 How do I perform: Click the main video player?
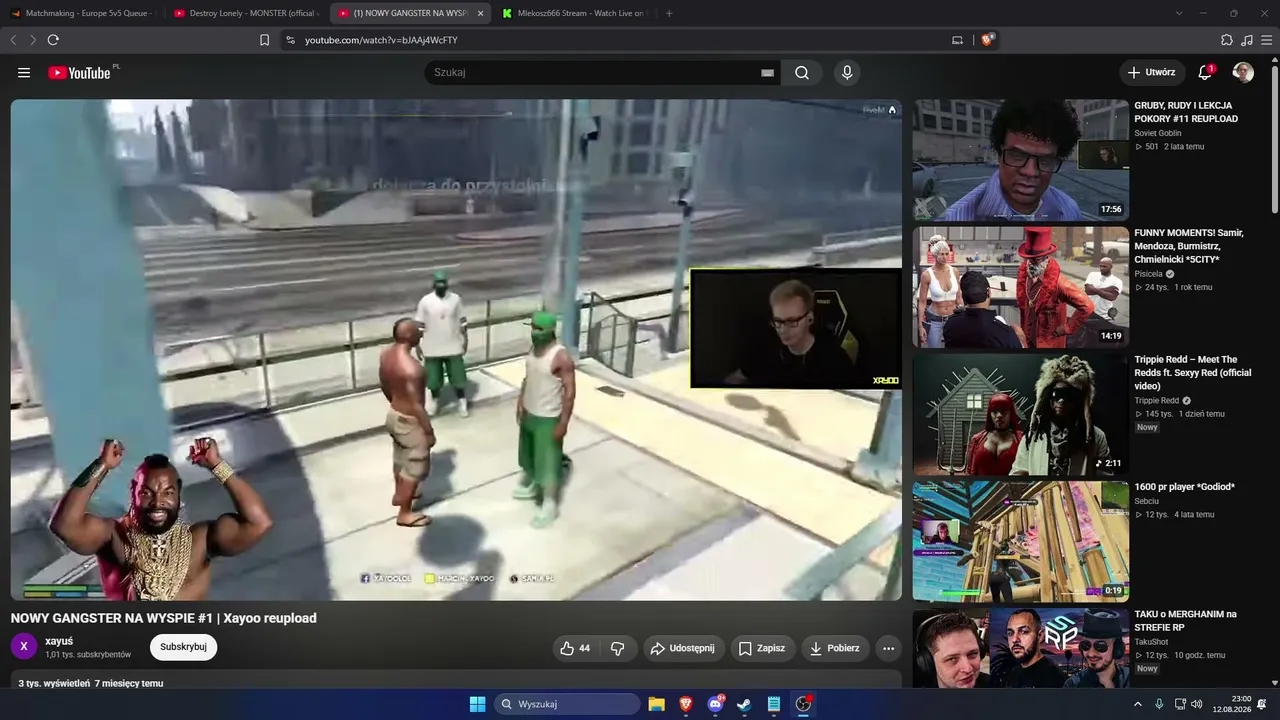(456, 349)
